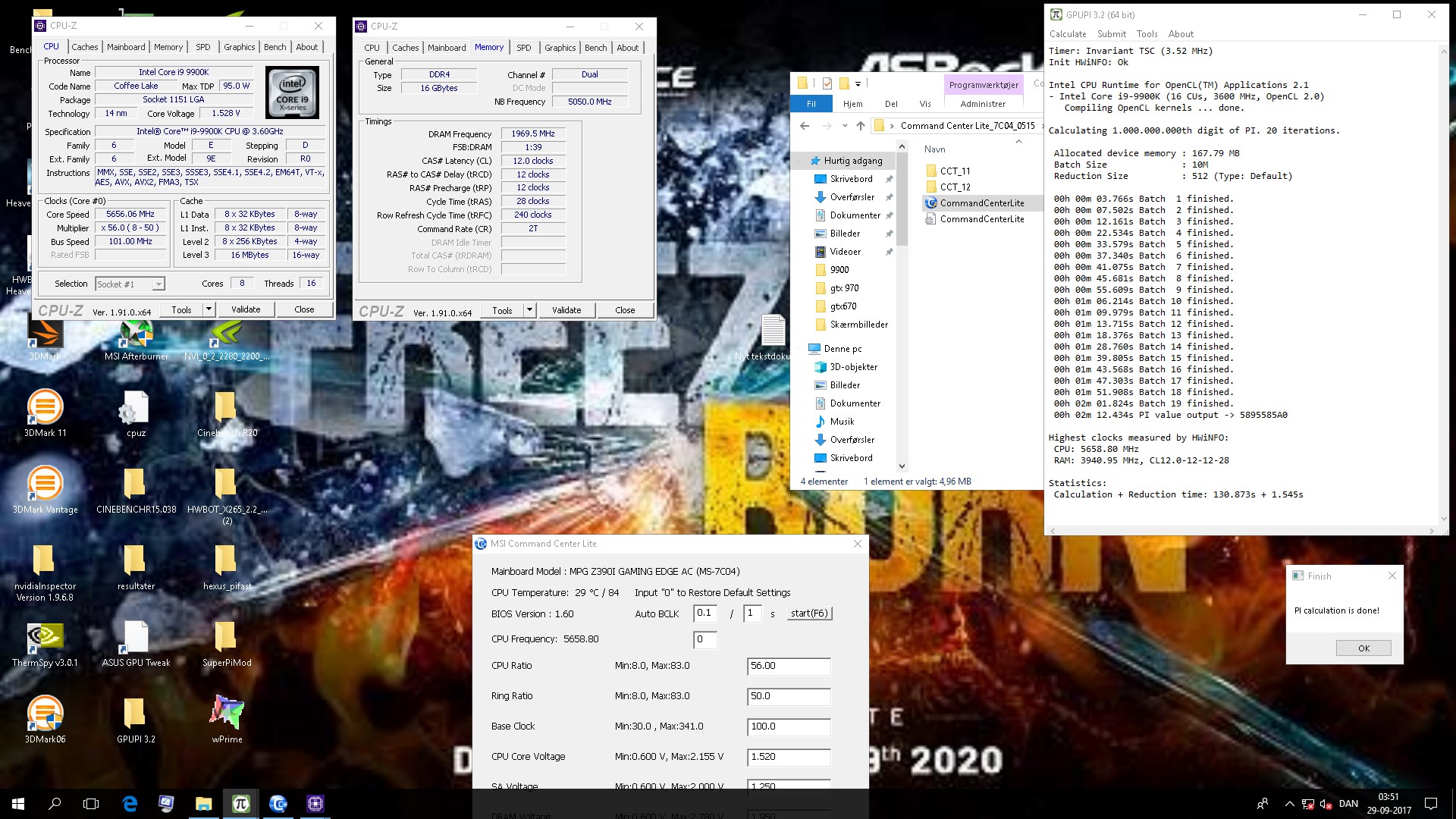Open the wPrime desktop icon
This screenshot has width=1456, height=819.
point(227,719)
